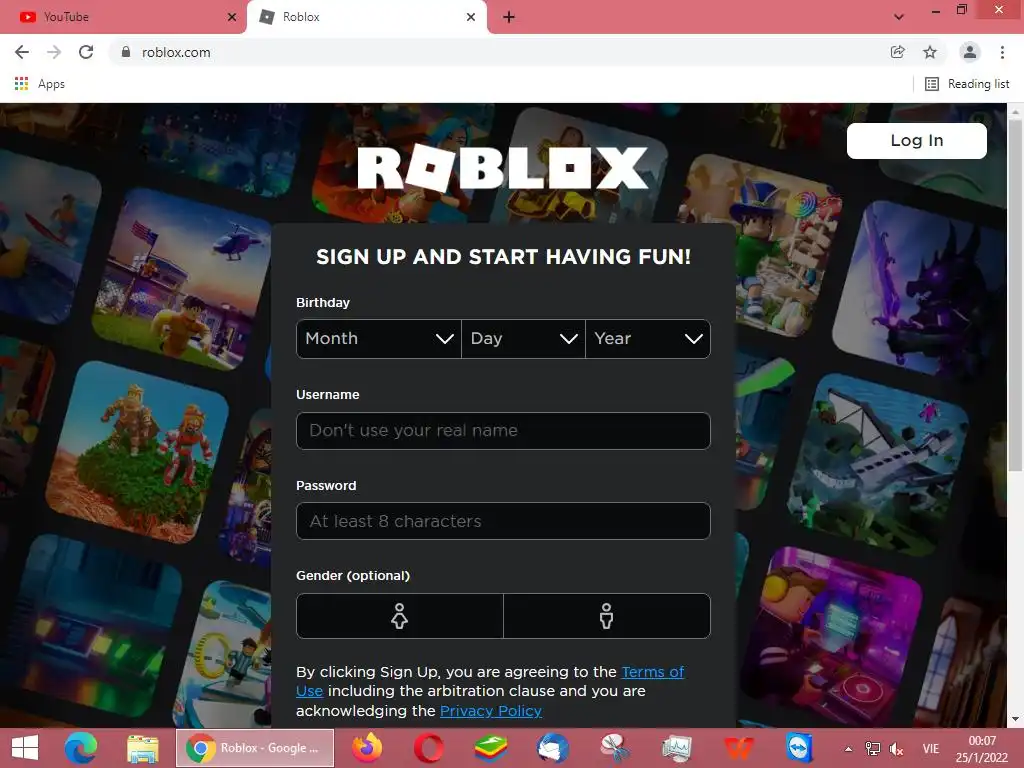1024x768 pixels.
Task: Click the purple dragon game thumbnail
Action: coord(922,291)
